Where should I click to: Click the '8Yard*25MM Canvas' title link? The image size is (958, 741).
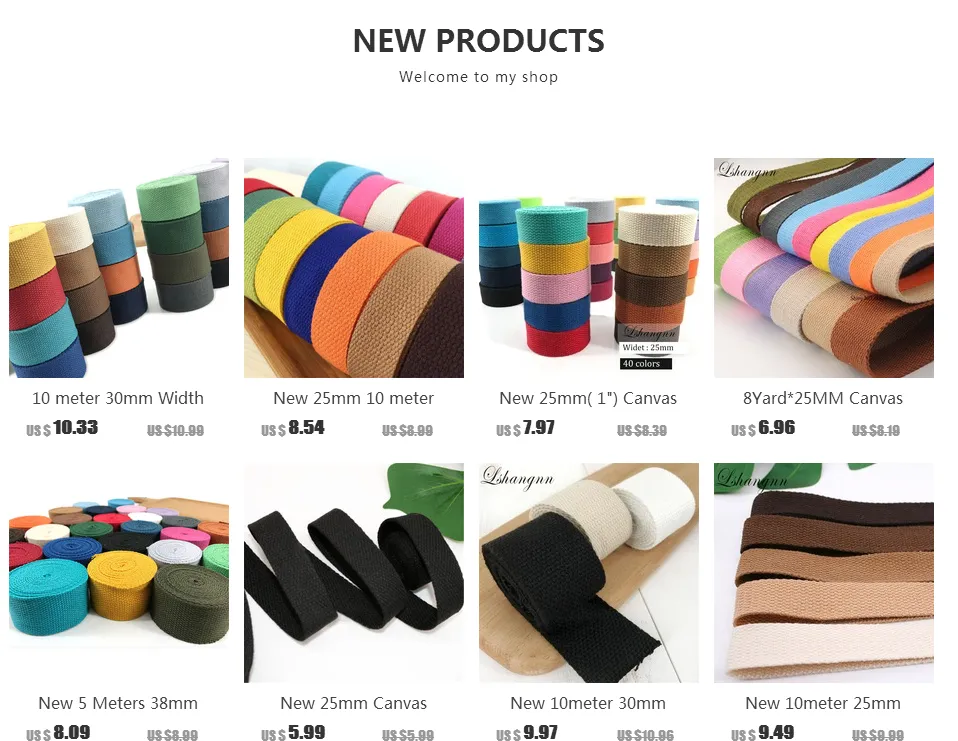[822, 398]
